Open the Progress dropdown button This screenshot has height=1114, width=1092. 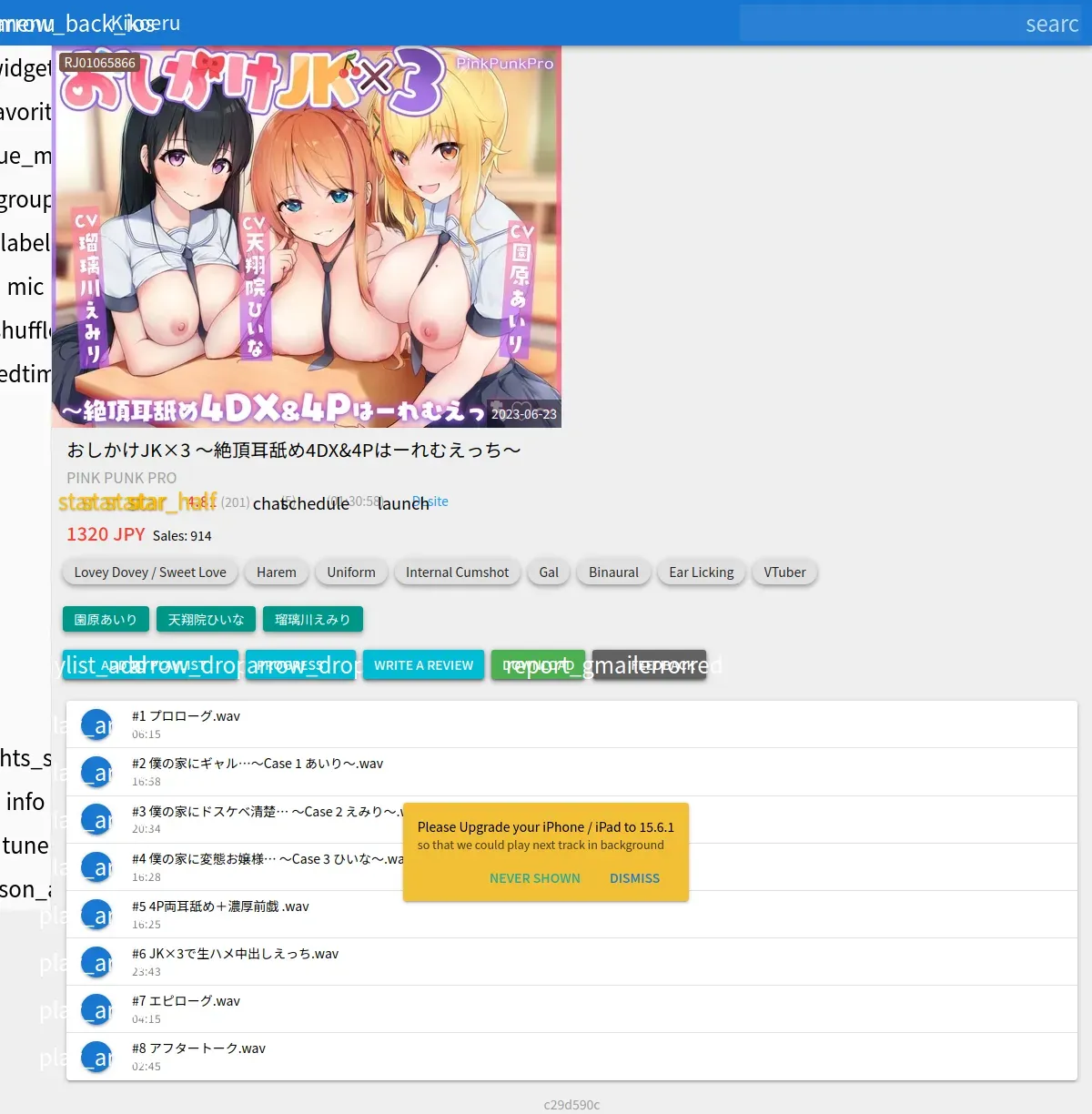[300, 665]
